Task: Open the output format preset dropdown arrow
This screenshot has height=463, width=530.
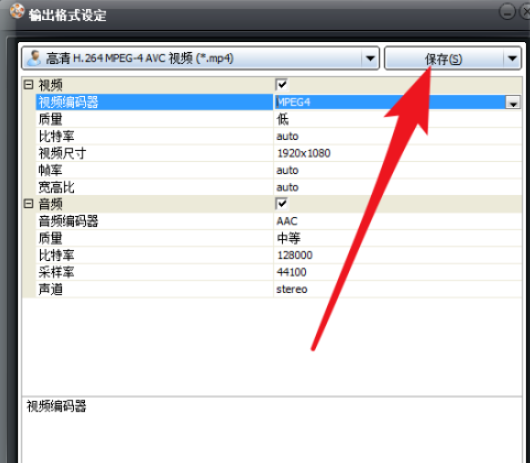Action: [x=370, y=59]
